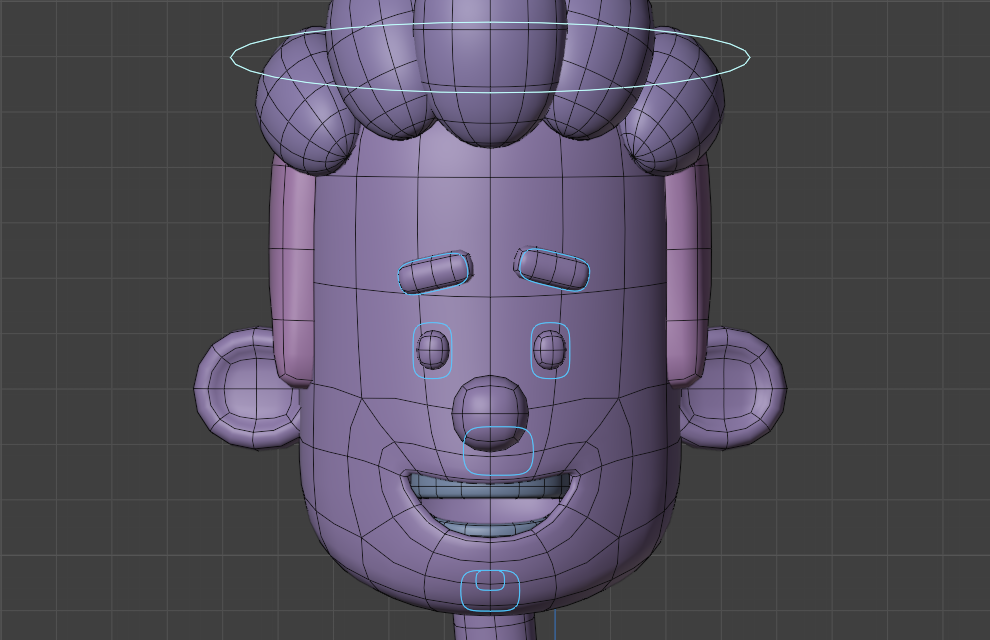This screenshot has width=990, height=640.
Task: Select rig control around the right eyebrow
Action: tap(554, 271)
